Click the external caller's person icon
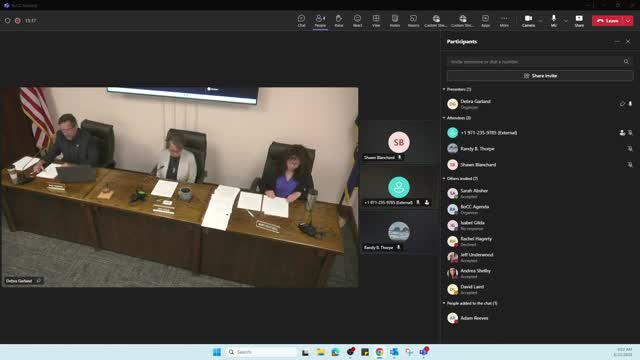The image size is (640, 360). [x=622, y=133]
